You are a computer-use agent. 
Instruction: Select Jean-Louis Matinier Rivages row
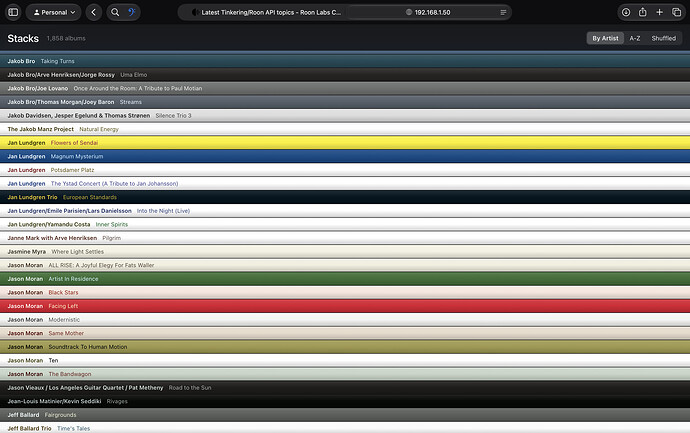[x=345, y=402]
